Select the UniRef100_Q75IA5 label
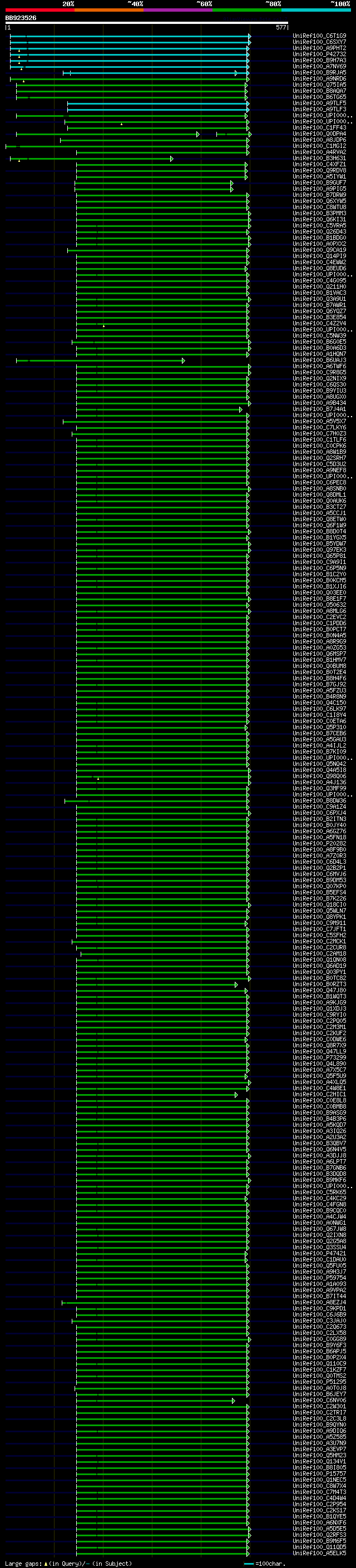This screenshot has height=1568, width=356. click(x=319, y=85)
